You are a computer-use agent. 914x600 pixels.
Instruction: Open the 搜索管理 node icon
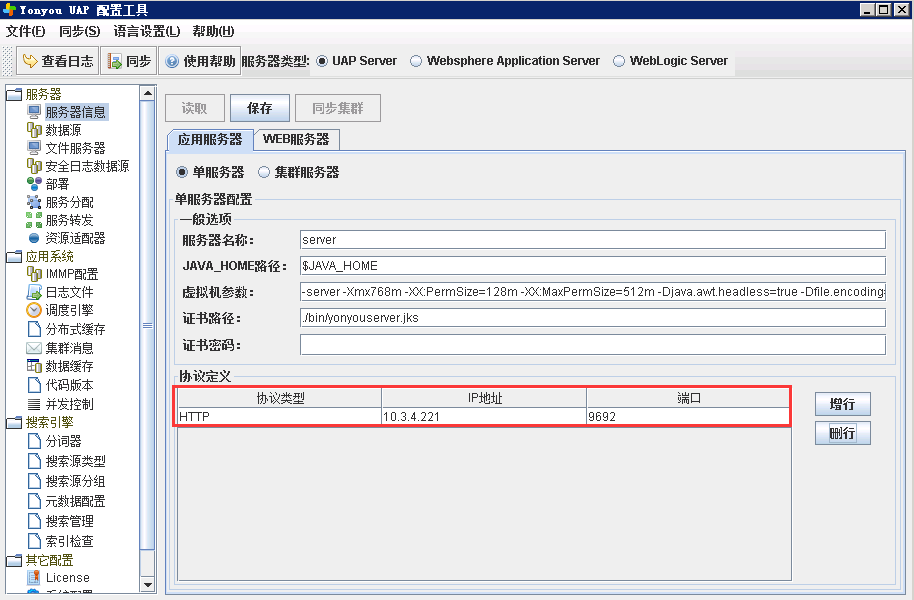click(x=34, y=521)
